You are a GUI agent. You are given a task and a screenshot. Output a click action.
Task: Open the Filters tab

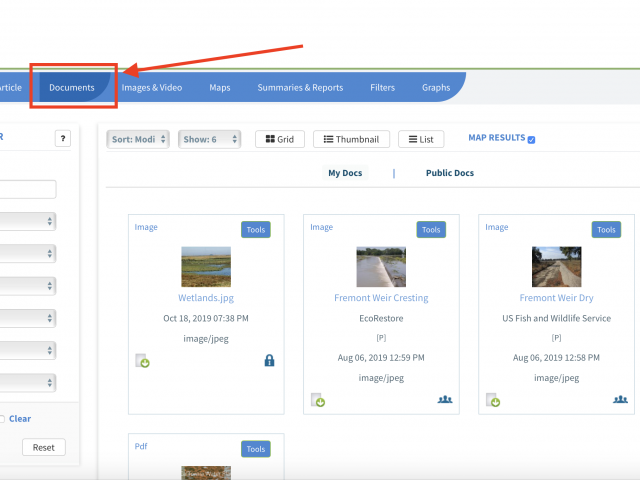[x=382, y=87]
